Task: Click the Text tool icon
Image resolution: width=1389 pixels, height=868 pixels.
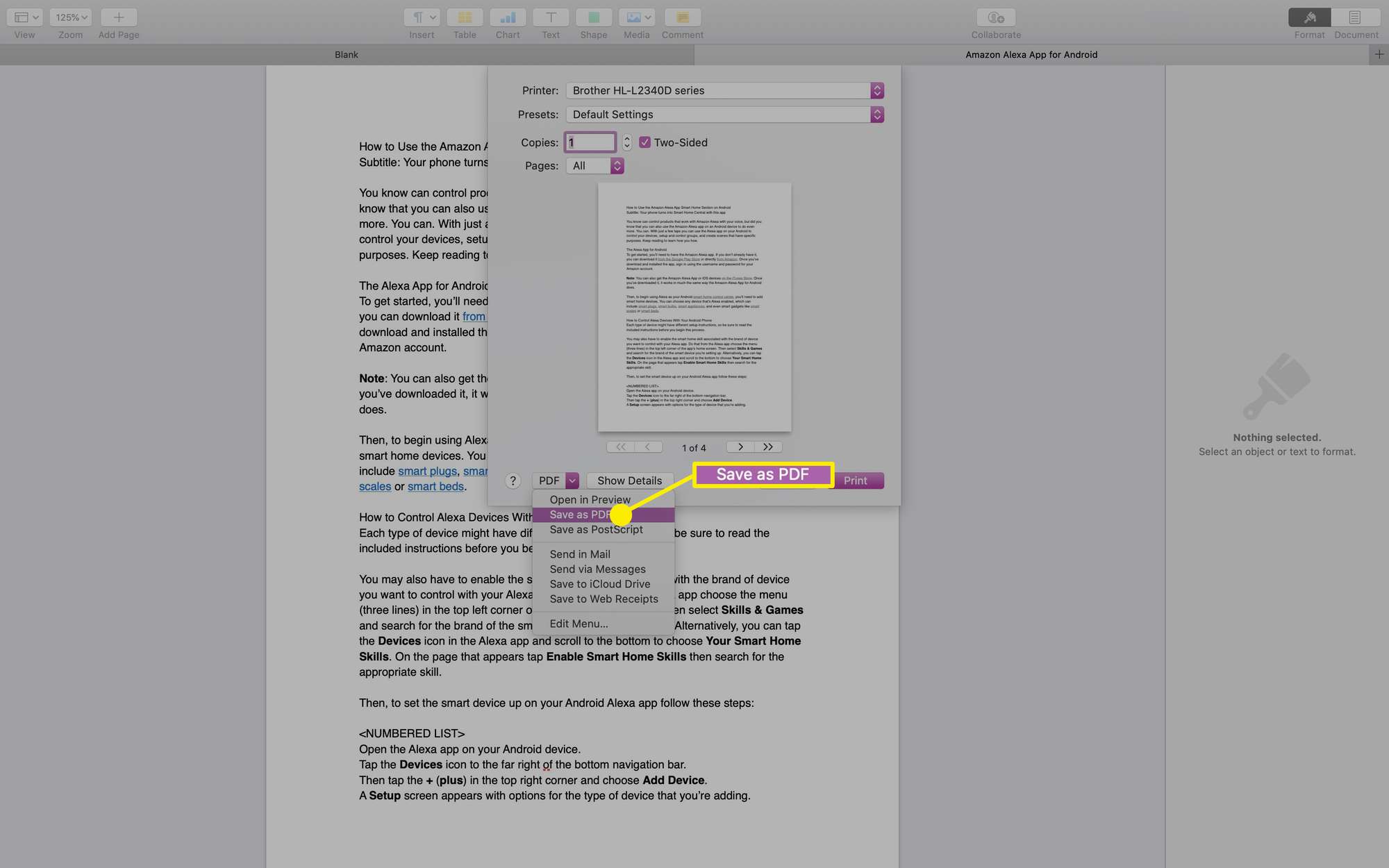Action: click(550, 16)
